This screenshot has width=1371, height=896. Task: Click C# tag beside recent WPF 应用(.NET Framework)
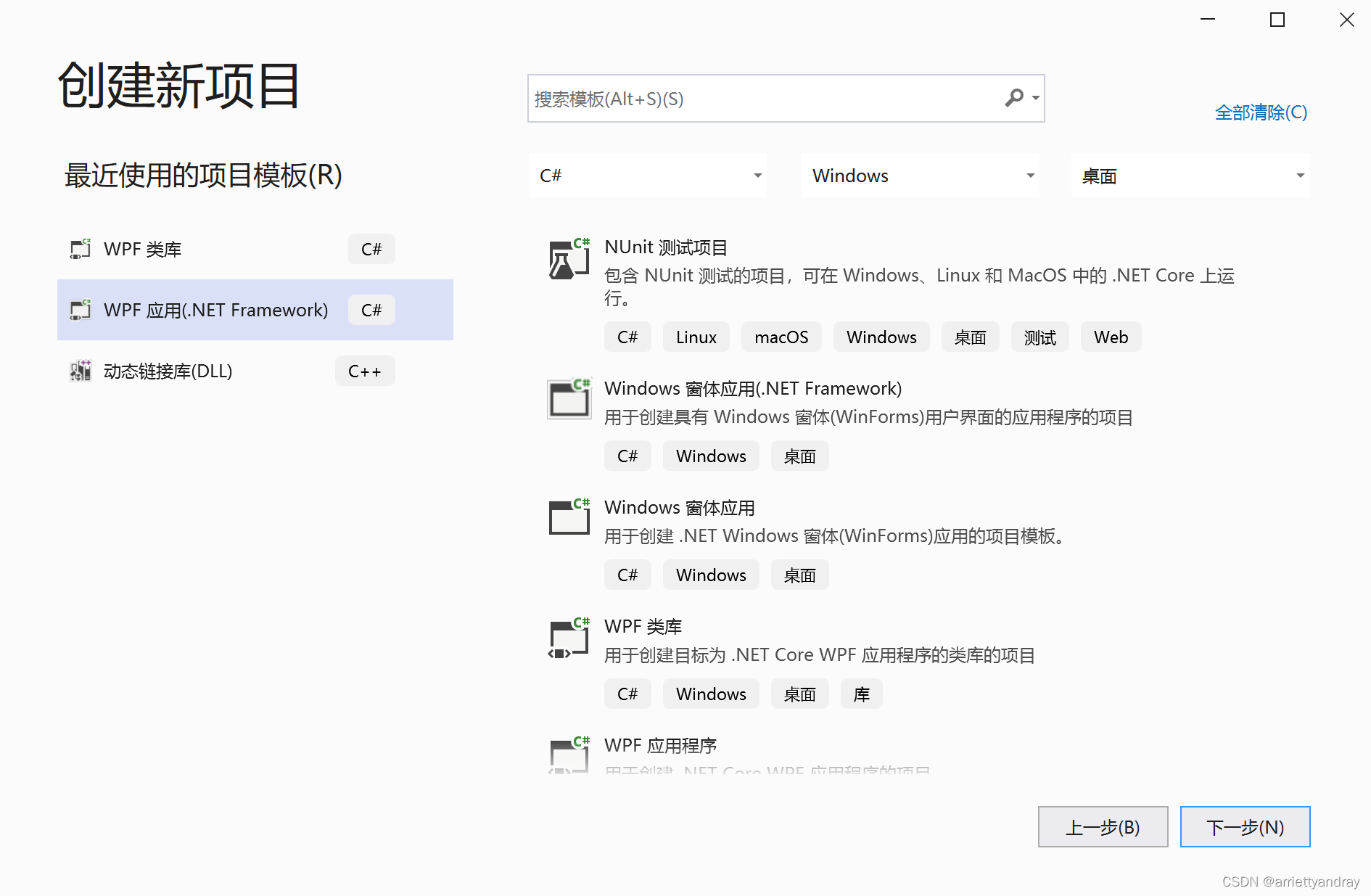tap(371, 310)
